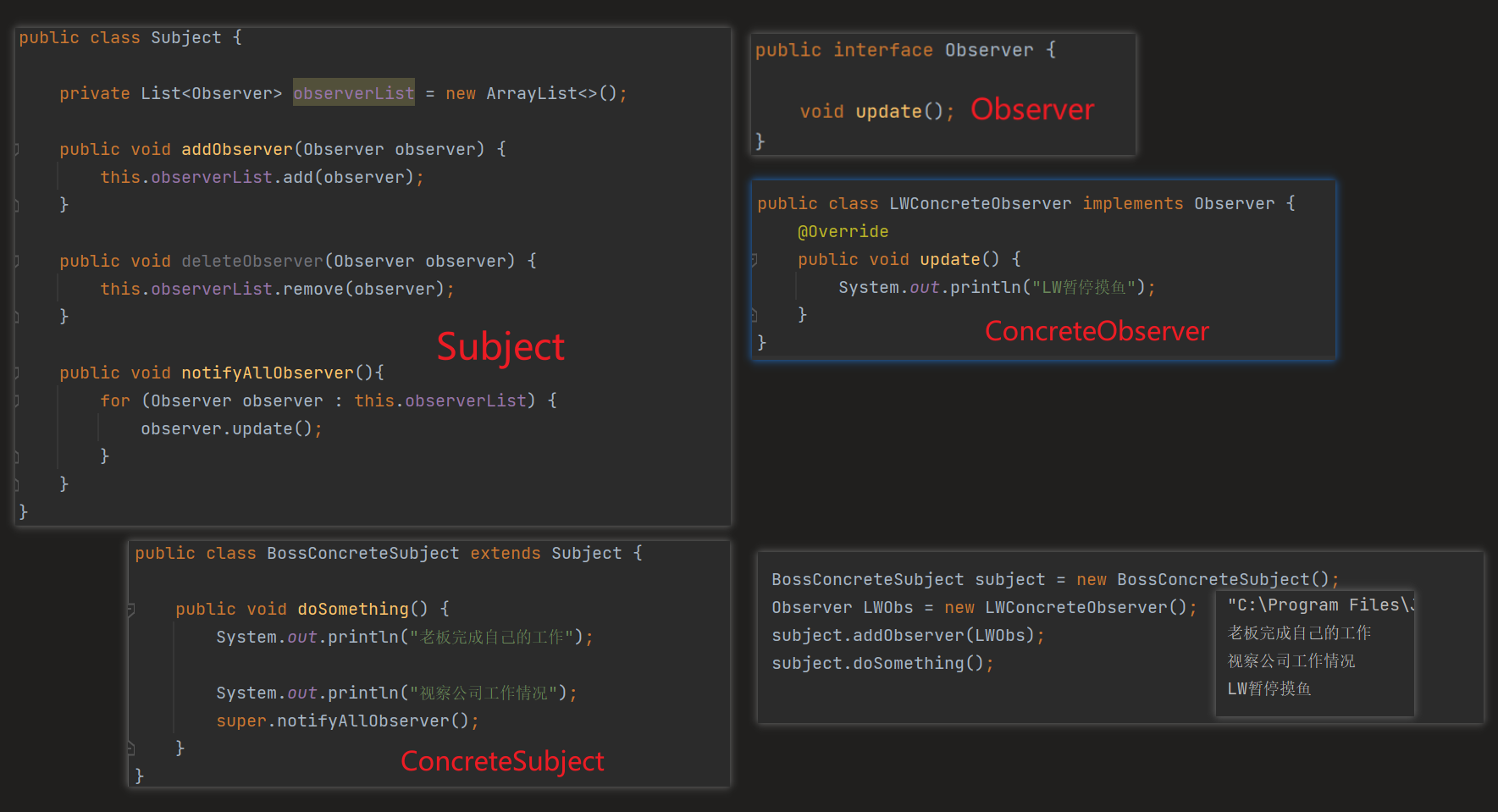Click the addObserver method name in Subject
The width and height of the screenshot is (1498, 812).
point(237,149)
